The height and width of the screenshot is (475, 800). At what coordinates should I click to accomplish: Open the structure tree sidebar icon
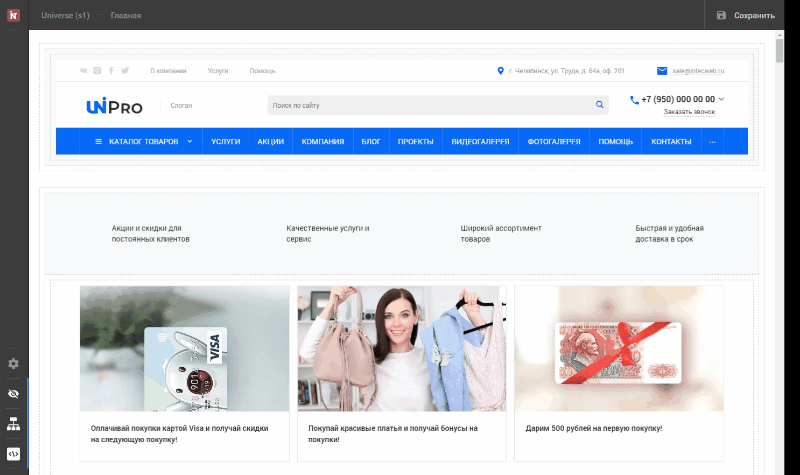13,424
